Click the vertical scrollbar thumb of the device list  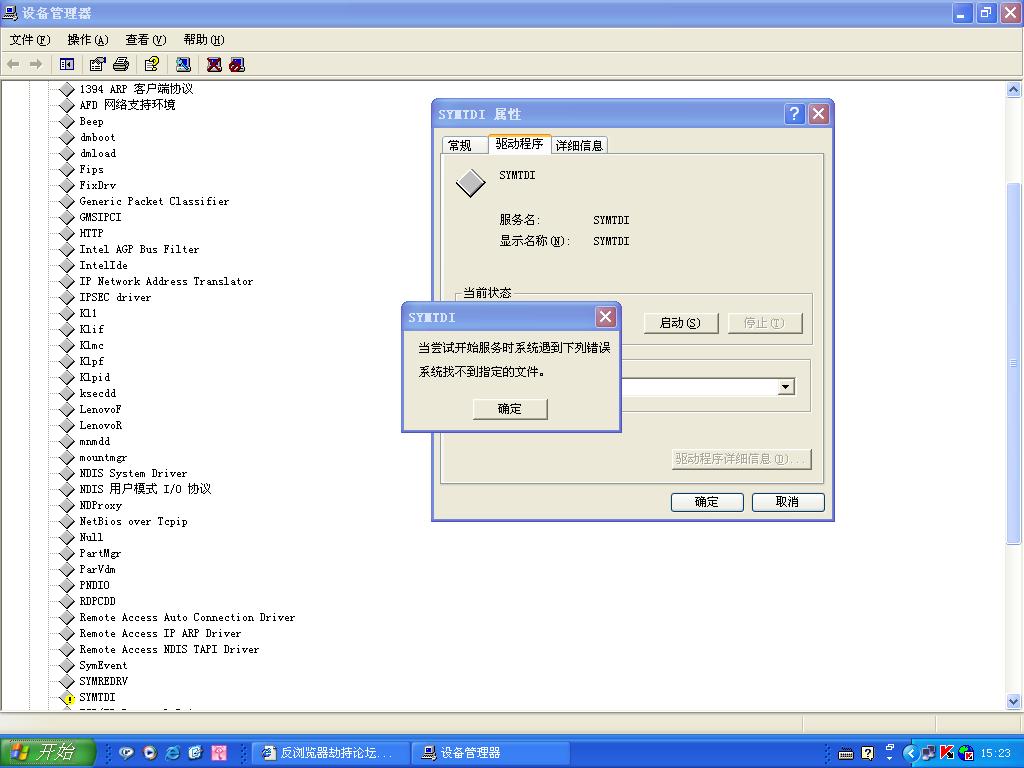click(1014, 362)
